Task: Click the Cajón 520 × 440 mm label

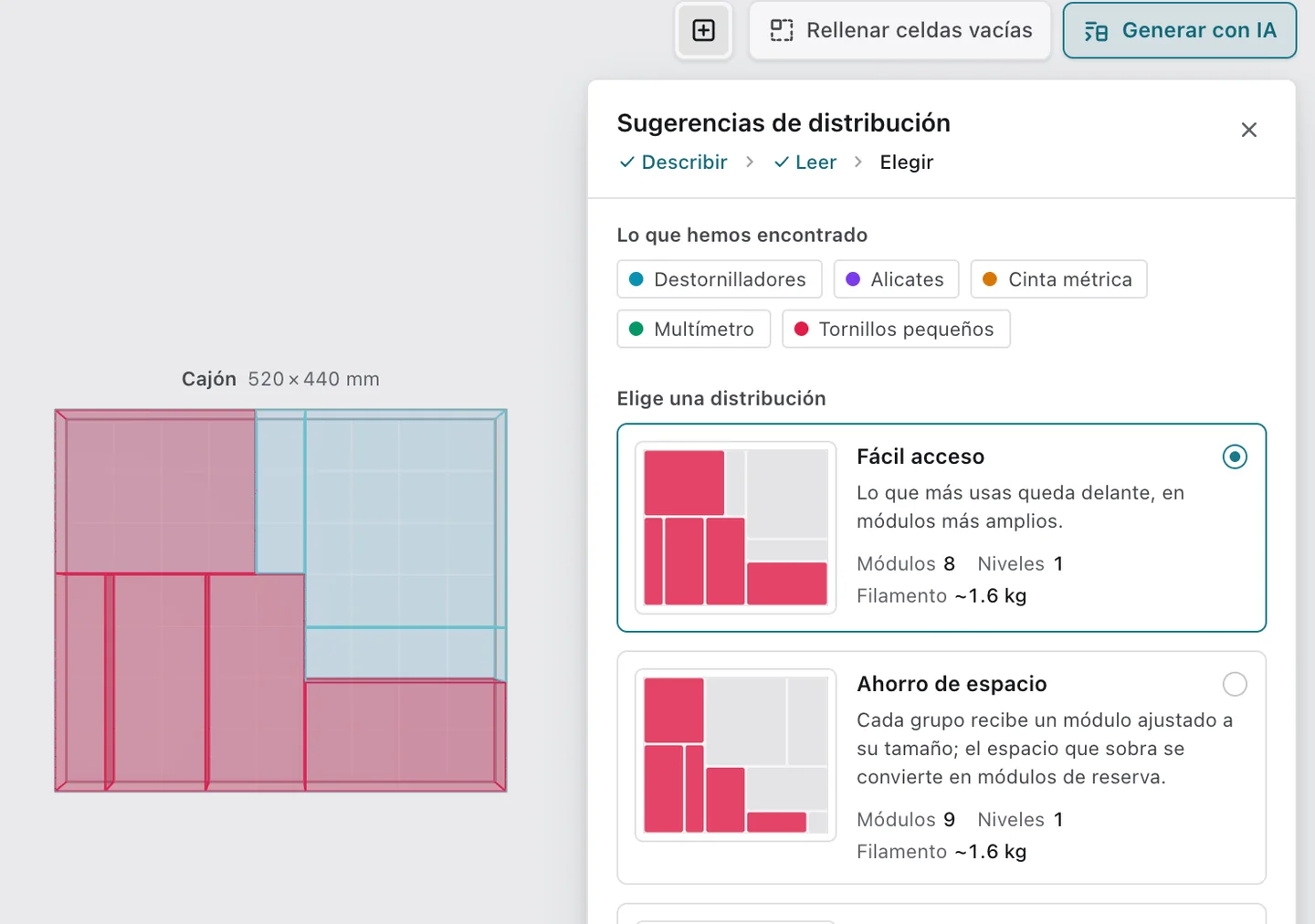Action: pyautogui.click(x=280, y=379)
